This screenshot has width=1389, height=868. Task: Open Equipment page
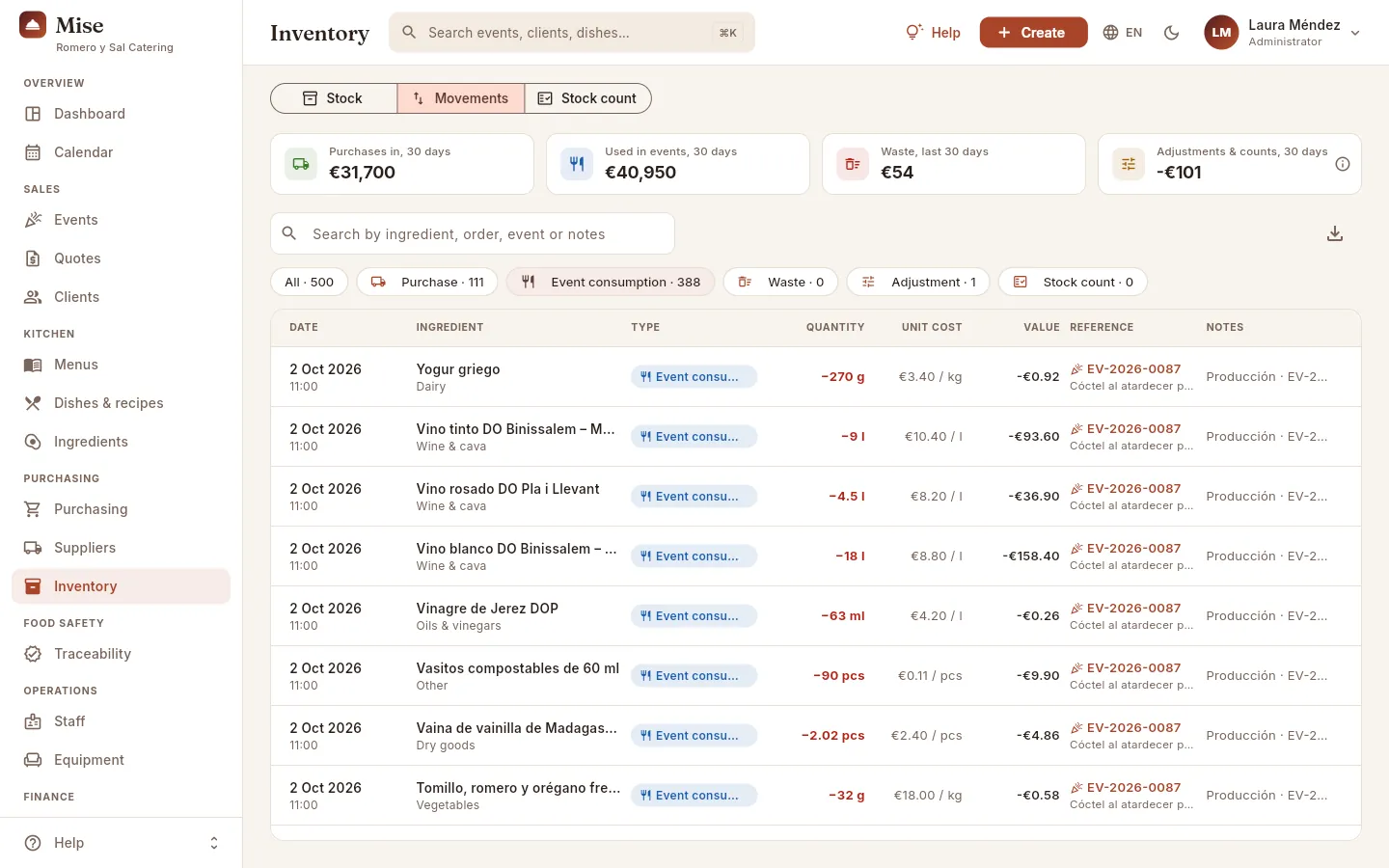pos(121,760)
